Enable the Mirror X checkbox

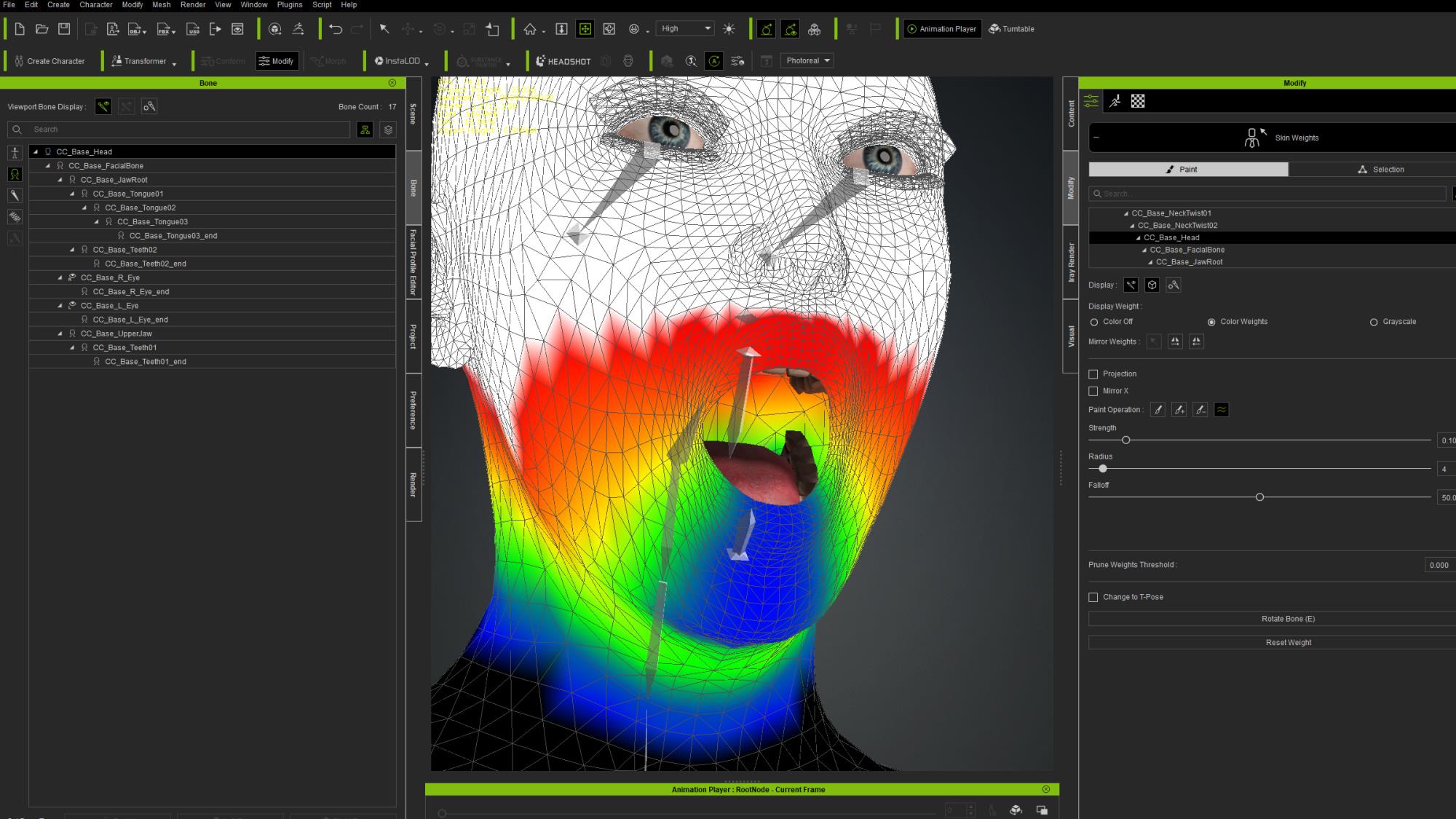click(x=1093, y=392)
